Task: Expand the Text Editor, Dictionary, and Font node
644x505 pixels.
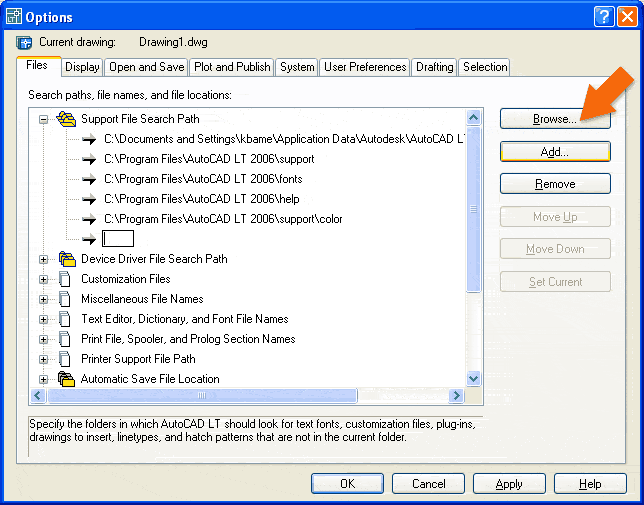Action: [x=44, y=319]
